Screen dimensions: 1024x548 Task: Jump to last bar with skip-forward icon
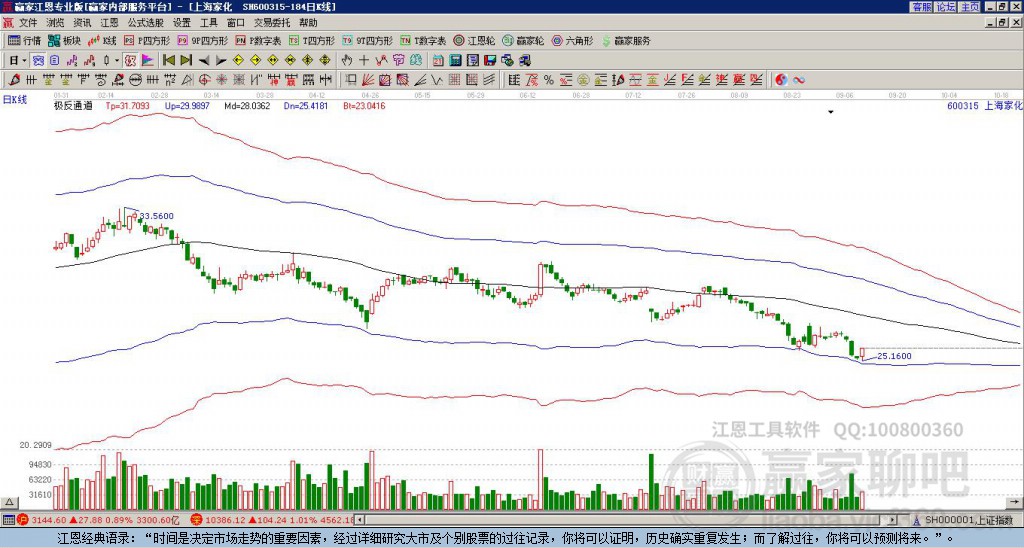tap(186, 61)
